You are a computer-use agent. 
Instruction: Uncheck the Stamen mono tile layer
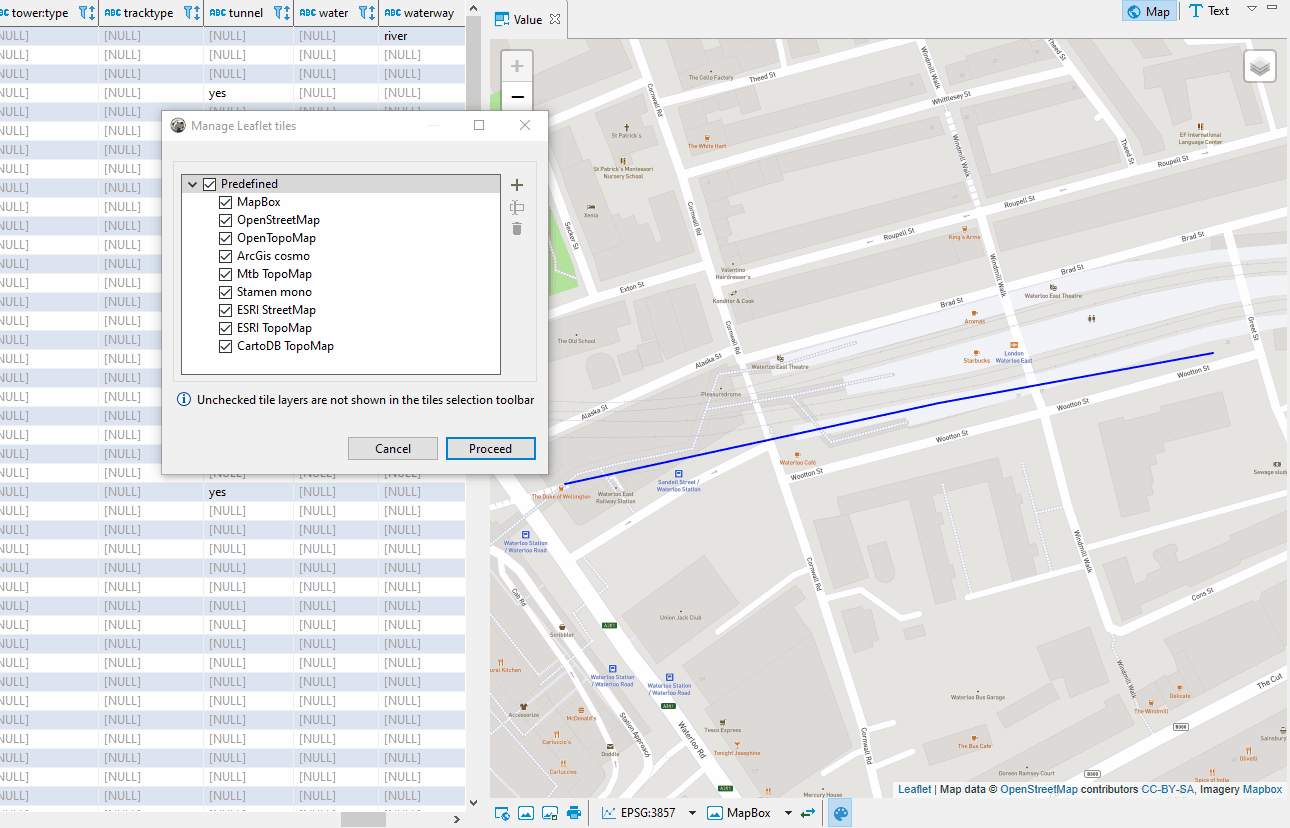click(226, 292)
